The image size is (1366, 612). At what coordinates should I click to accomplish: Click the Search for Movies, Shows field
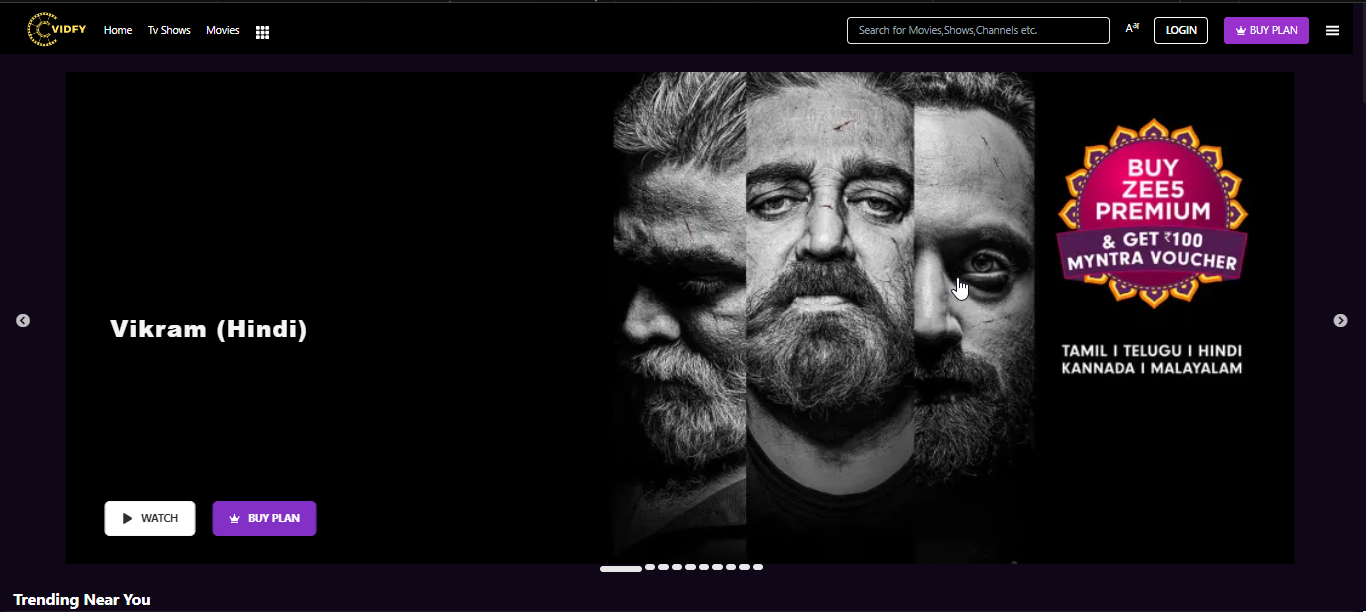977,31
